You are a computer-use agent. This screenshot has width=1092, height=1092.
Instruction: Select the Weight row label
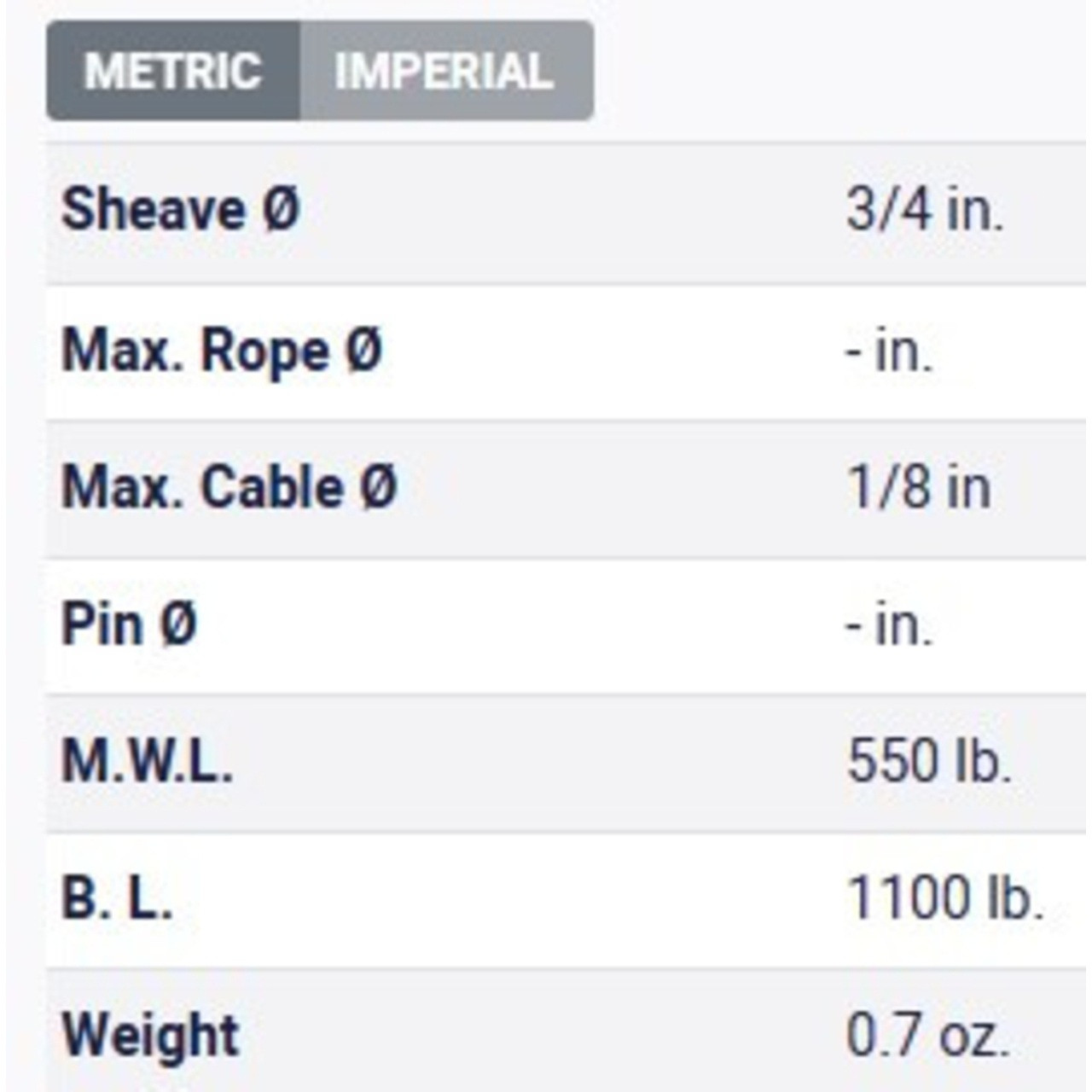click(150, 1036)
